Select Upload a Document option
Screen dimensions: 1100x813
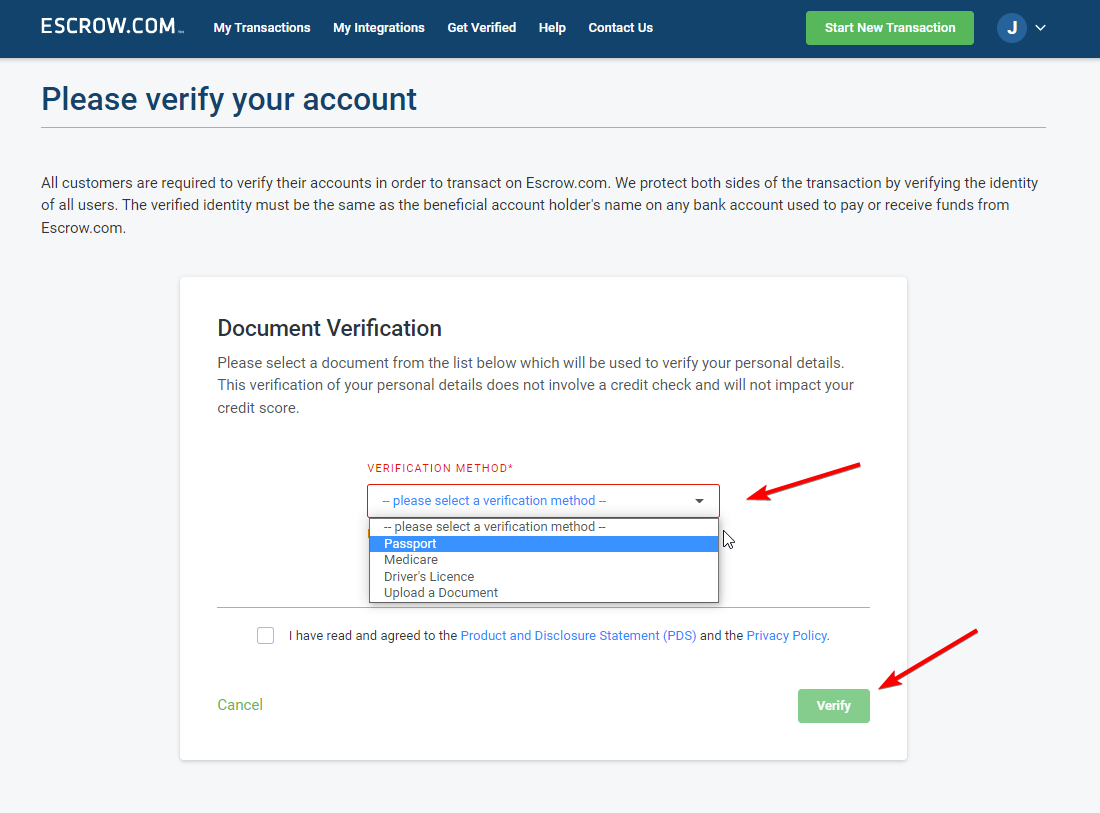(x=544, y=593)
